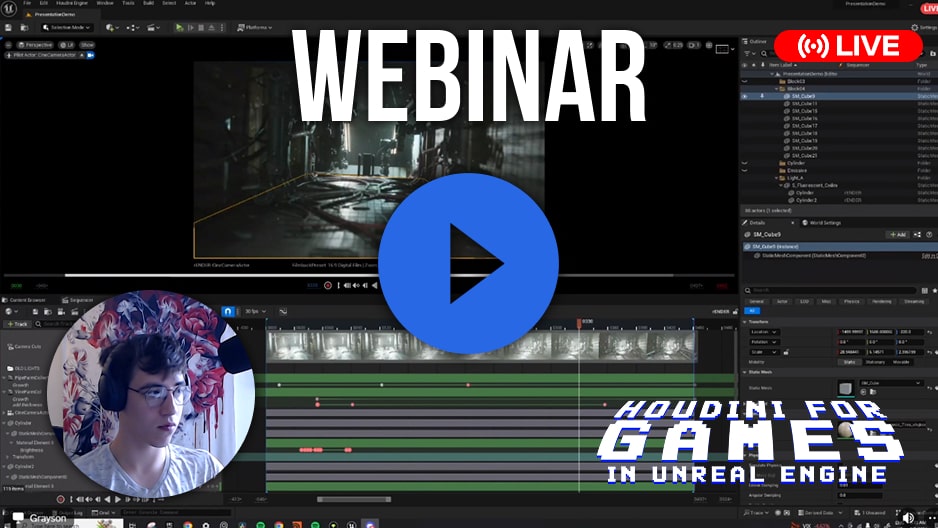Toggle the record button in Sequencer transport
The image size is (938, 528).
(60, 499)
